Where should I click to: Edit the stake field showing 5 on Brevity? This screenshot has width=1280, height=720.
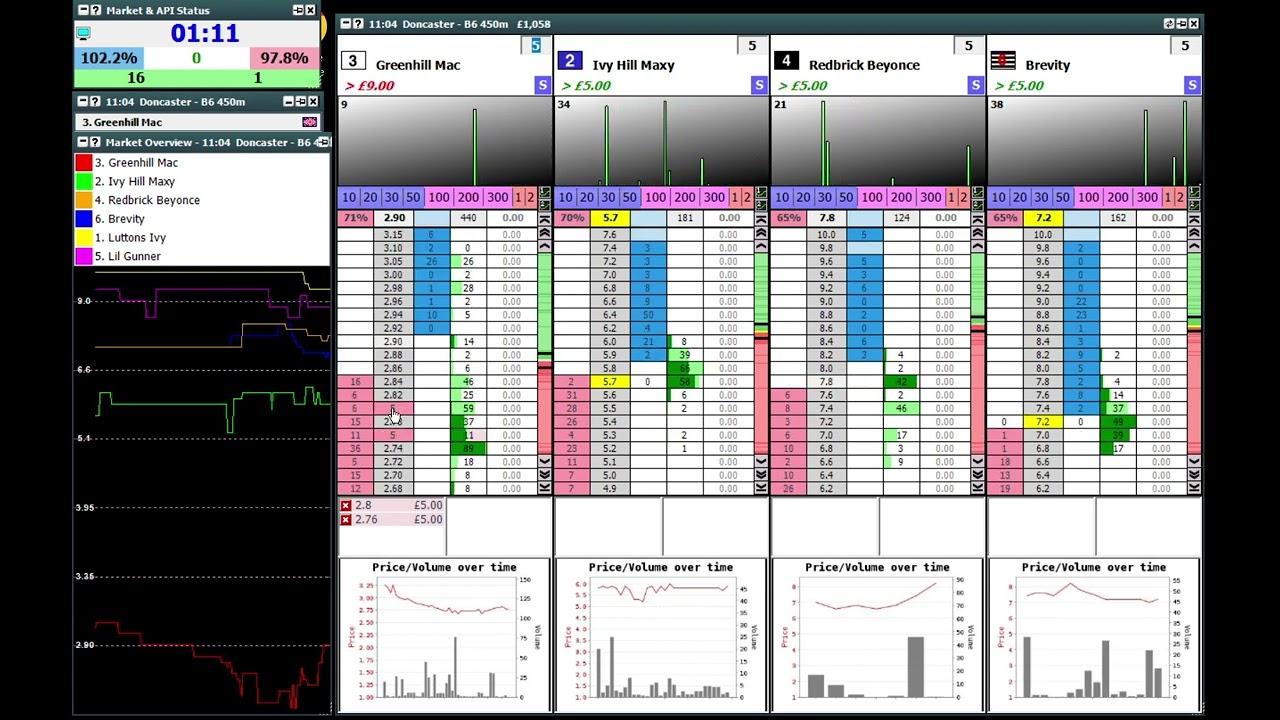(x=1185, y=46)
